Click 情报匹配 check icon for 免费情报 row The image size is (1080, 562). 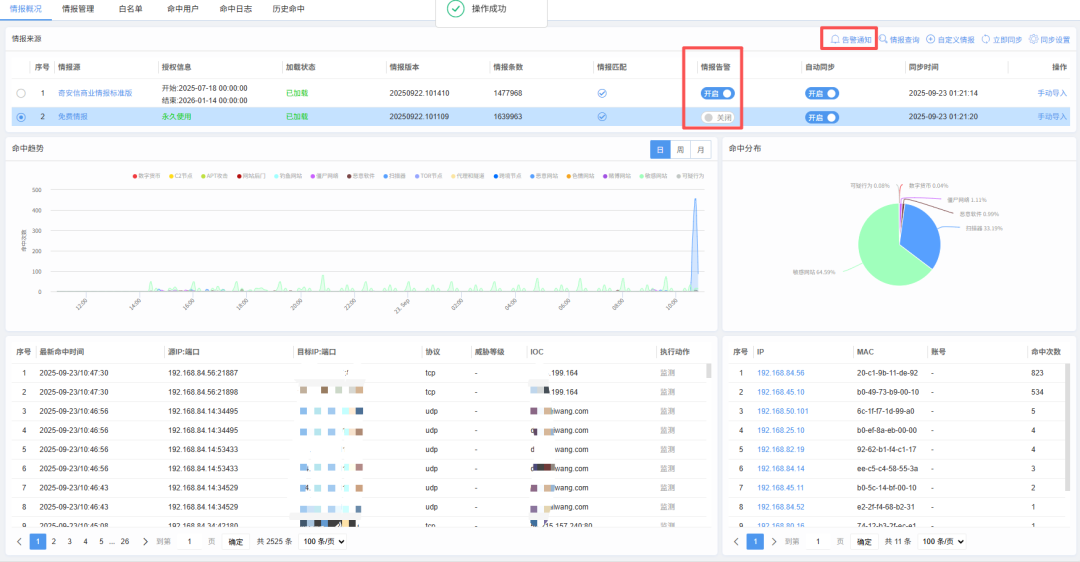click(602, 117)
